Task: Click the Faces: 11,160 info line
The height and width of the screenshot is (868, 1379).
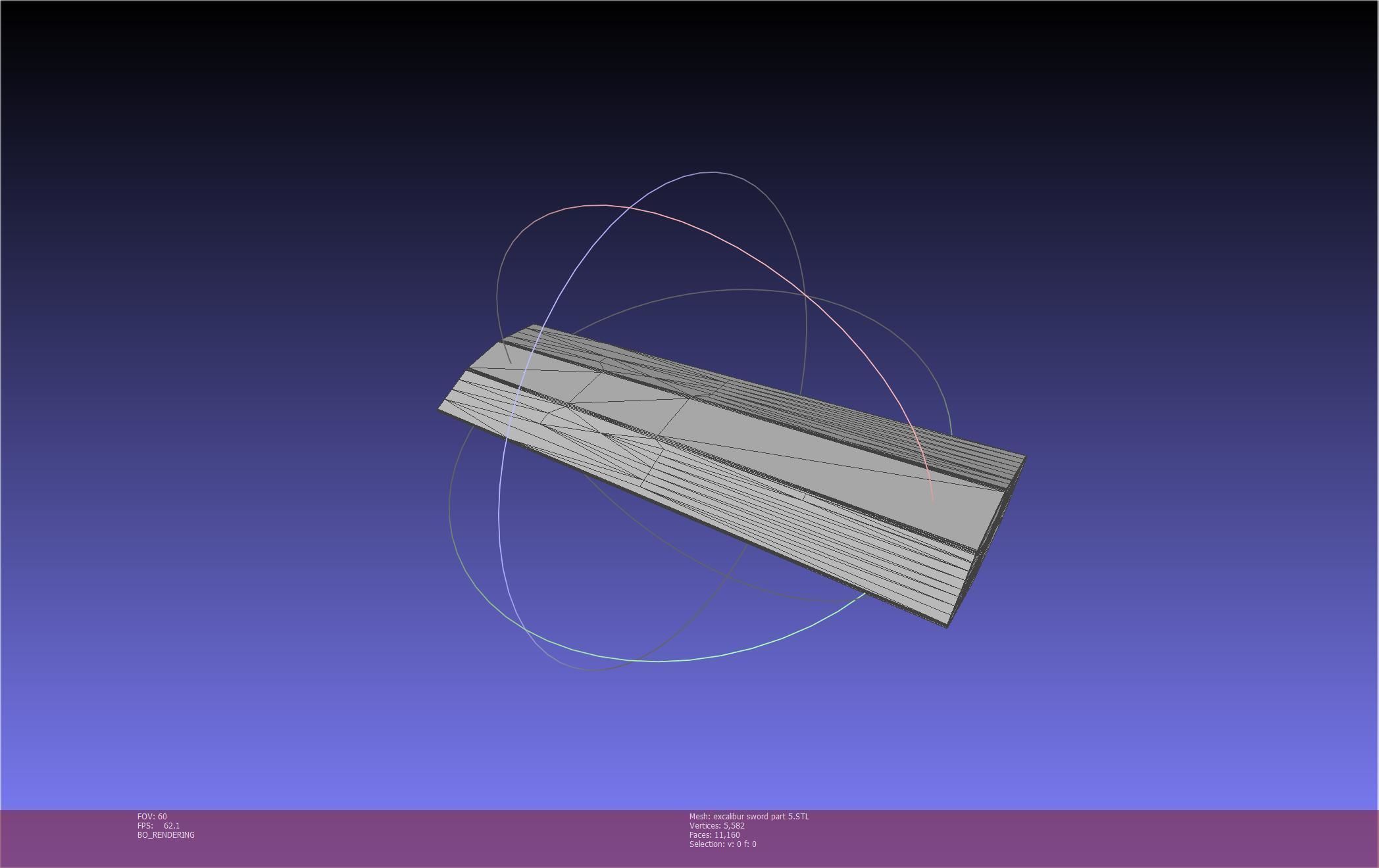Action: click(x=715, y=834)
